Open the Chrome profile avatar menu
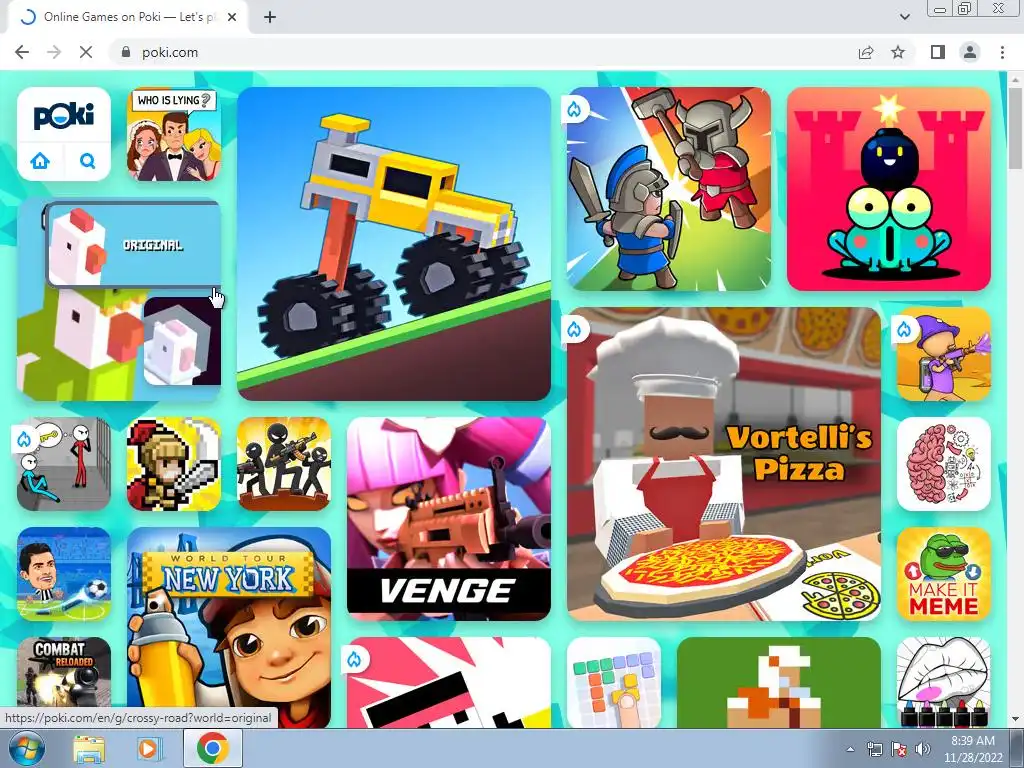 (x=970, y=52)
